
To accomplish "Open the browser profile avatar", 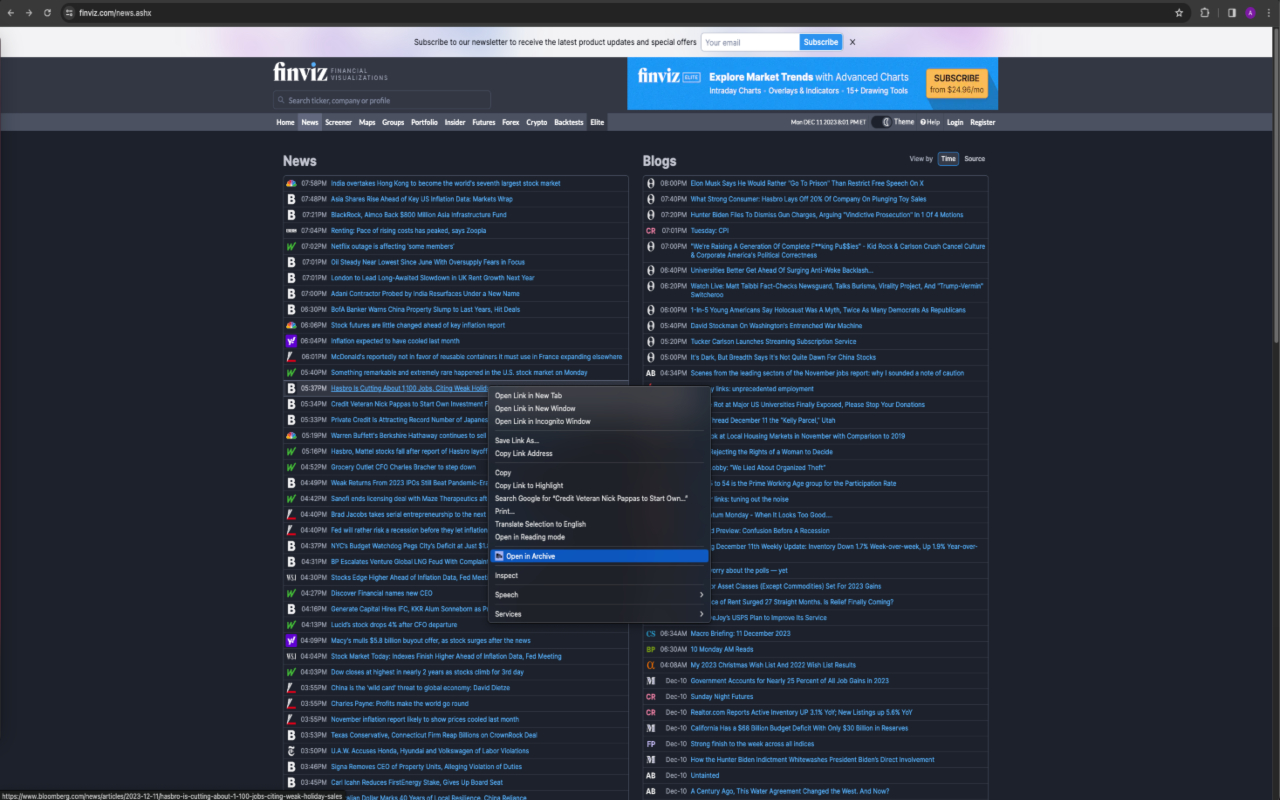I will (x=1248, y=13).
